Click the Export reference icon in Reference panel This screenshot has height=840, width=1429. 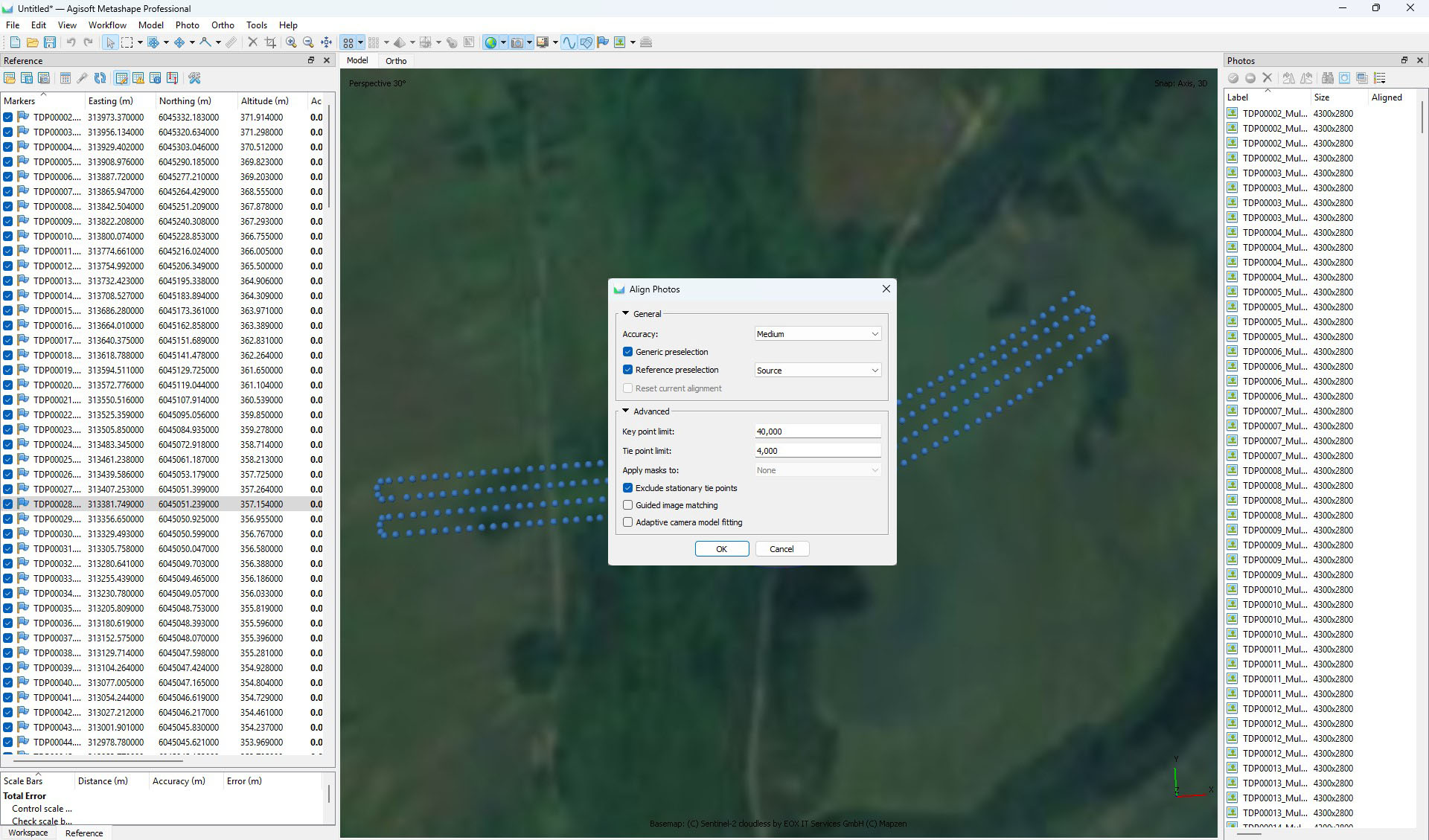[x=27, y=78]
